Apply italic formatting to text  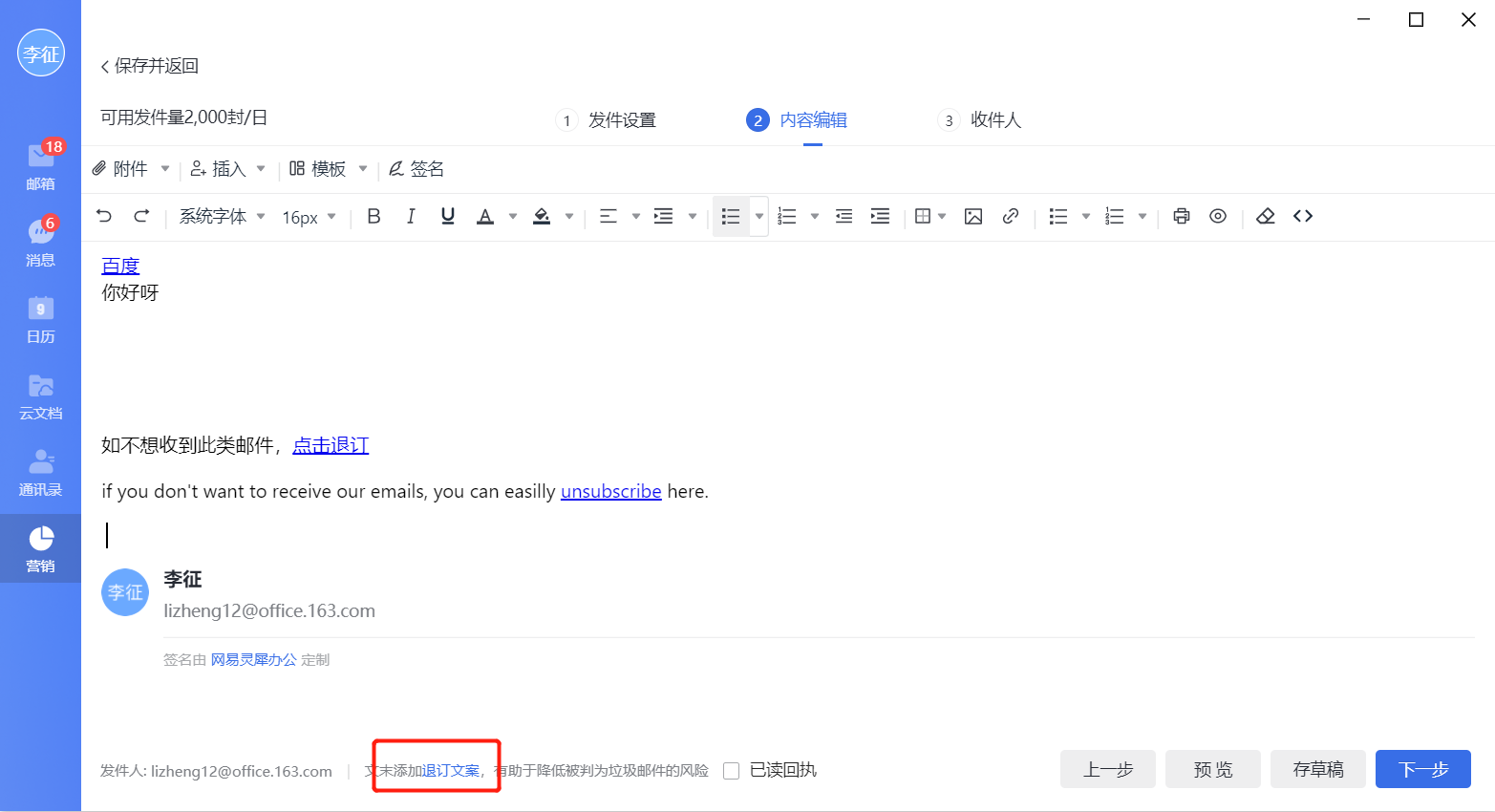411,216
